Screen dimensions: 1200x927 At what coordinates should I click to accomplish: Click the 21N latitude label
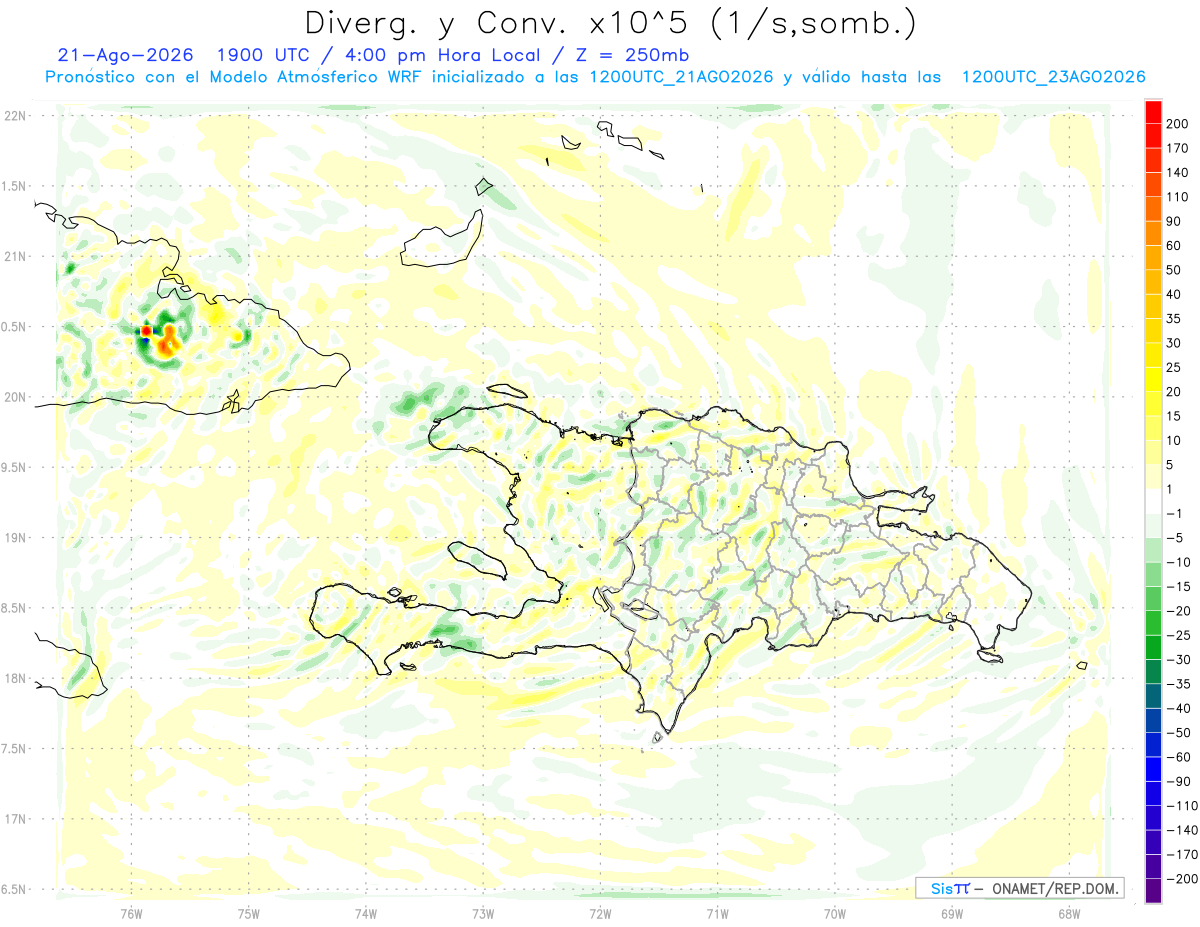(x=14, y=256)
